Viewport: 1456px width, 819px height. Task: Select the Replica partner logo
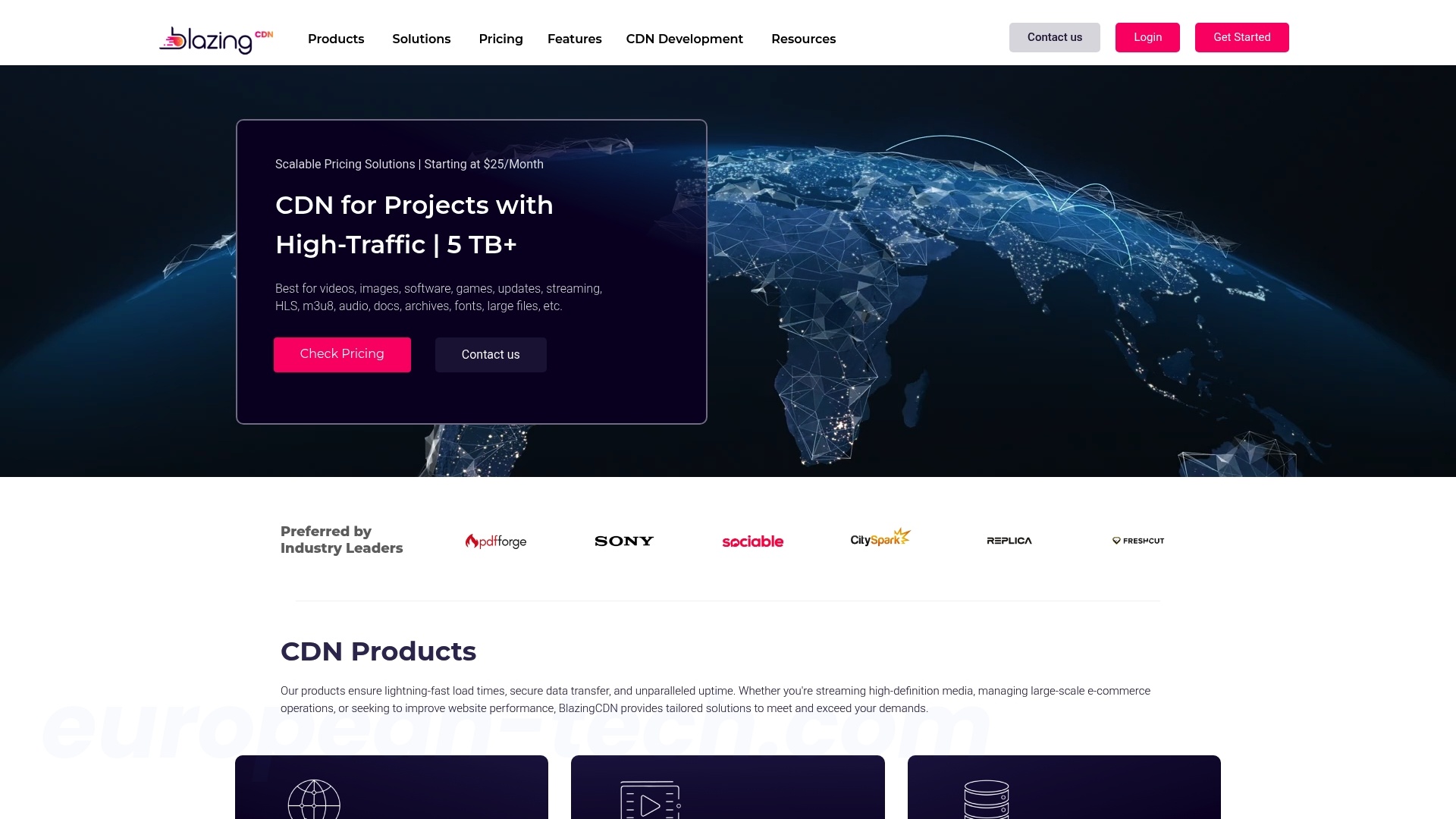coord(1009,541)
